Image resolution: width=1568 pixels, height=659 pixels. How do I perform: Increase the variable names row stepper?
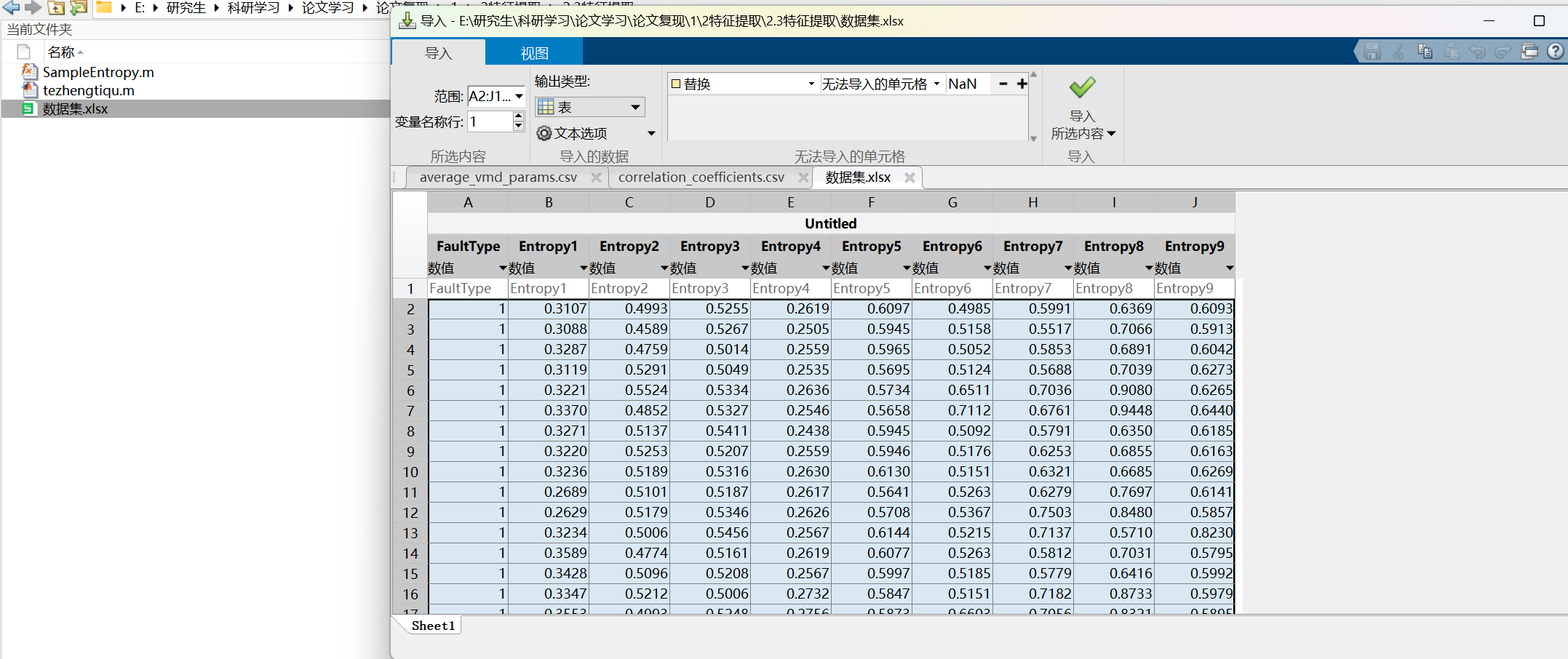pyautogui.click(x=518, y=116)
